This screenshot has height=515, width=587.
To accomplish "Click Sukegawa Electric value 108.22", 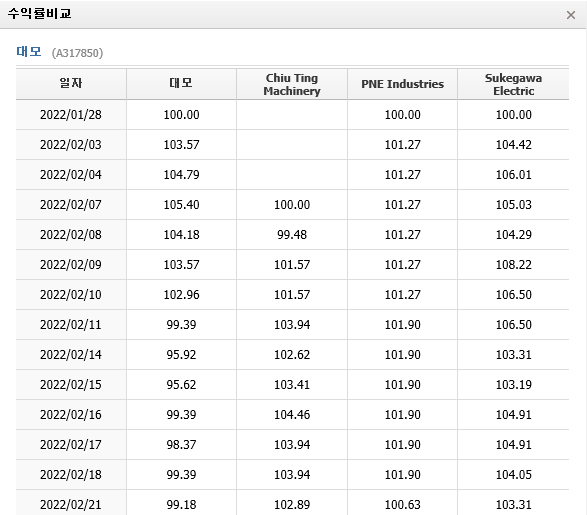I will [x=514, y=265].
